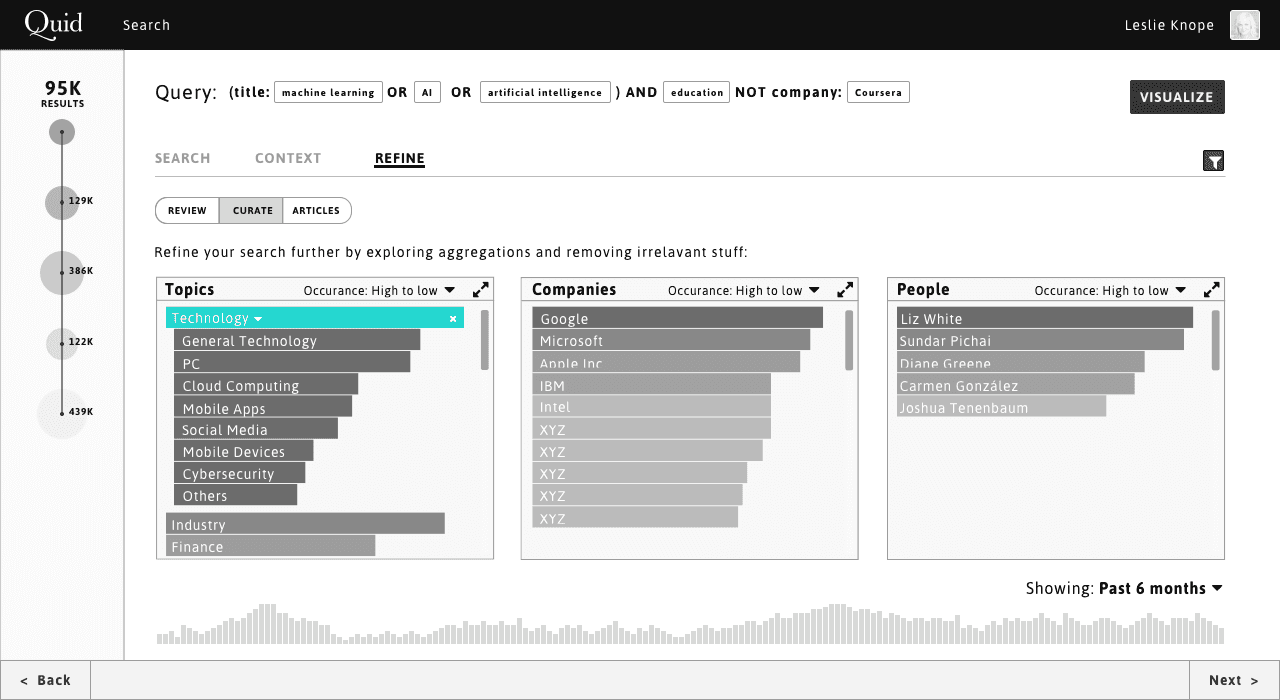The image size is (1280, 700).
Task: Select the 95K results history node
Action: coord(62,132)
